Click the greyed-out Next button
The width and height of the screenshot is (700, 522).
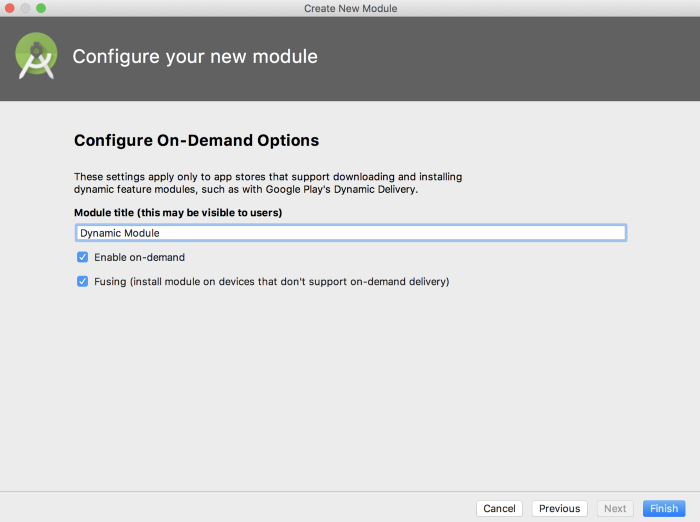[x=615, y=508]
